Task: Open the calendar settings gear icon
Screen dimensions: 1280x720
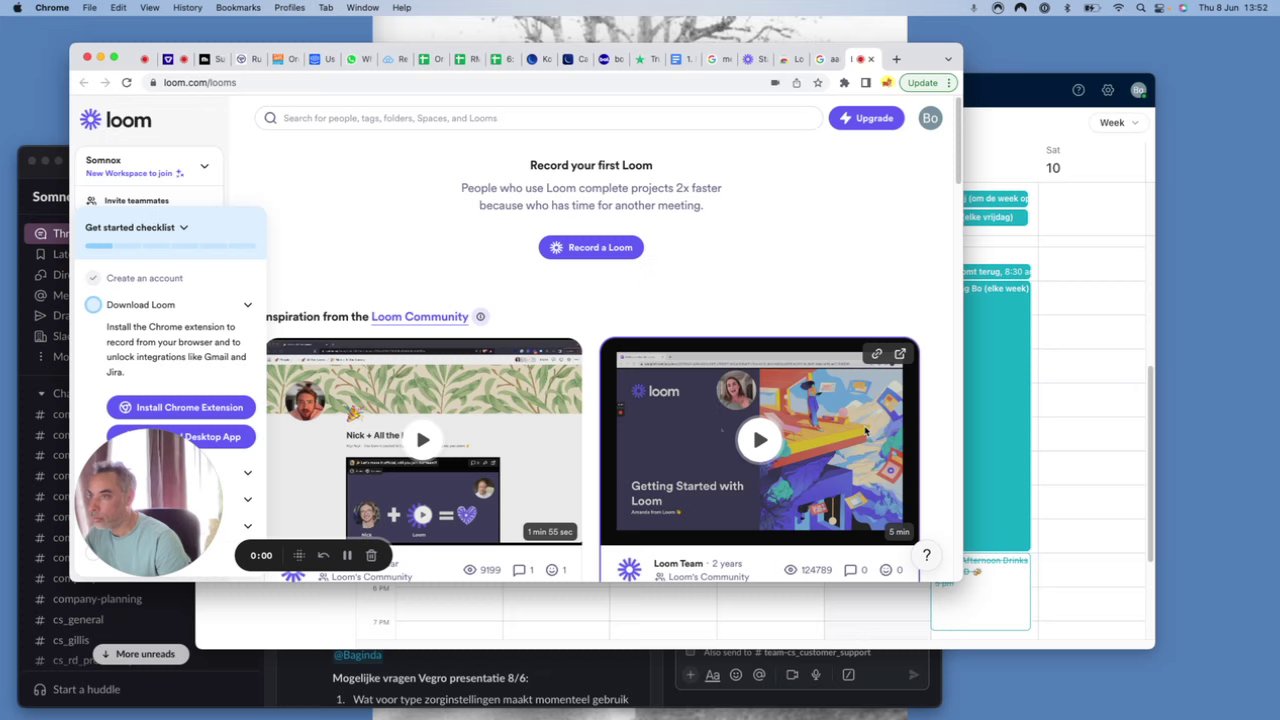Action: click(x=1108, y=90)
